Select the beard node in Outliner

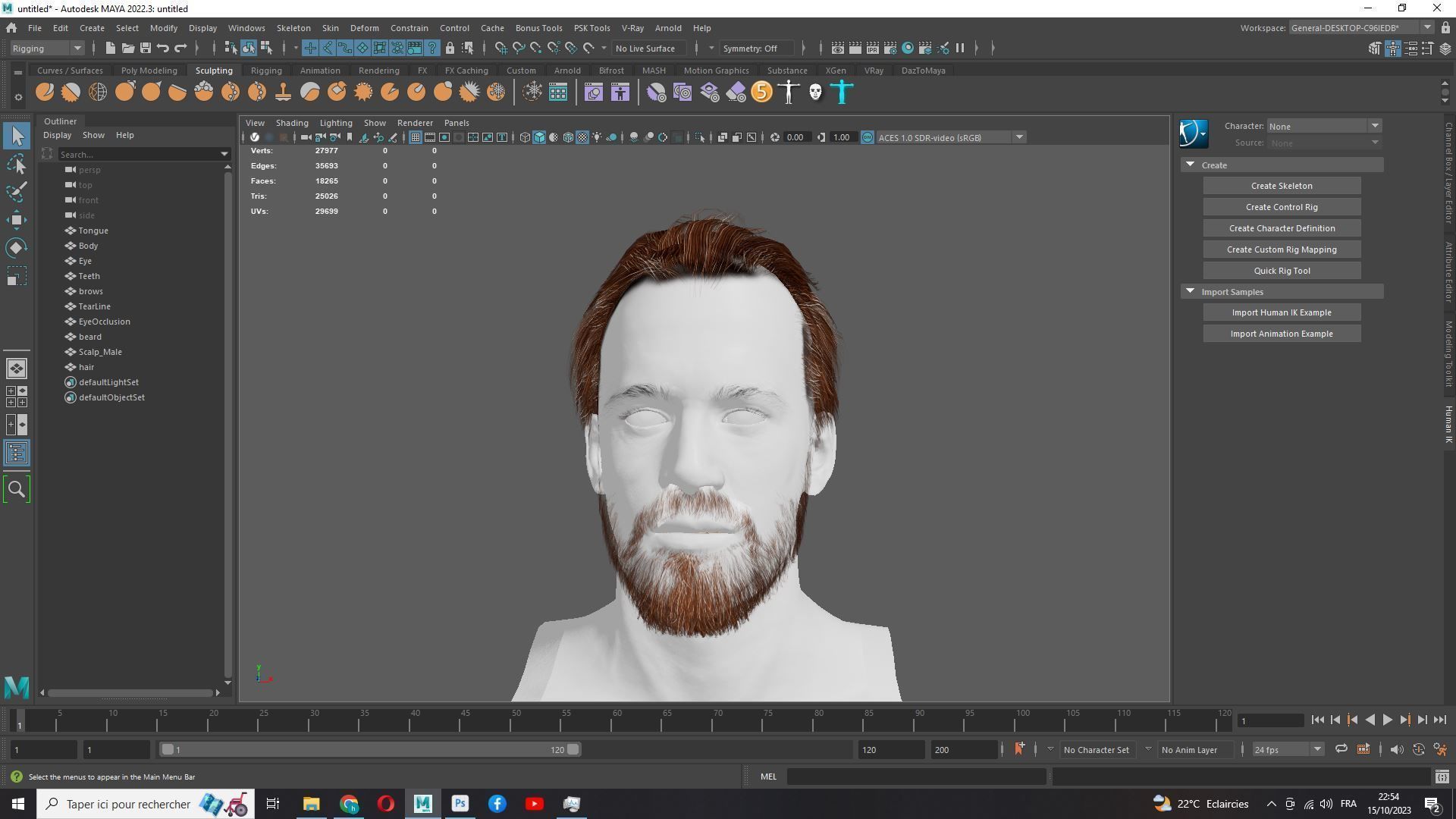[89, 337]
